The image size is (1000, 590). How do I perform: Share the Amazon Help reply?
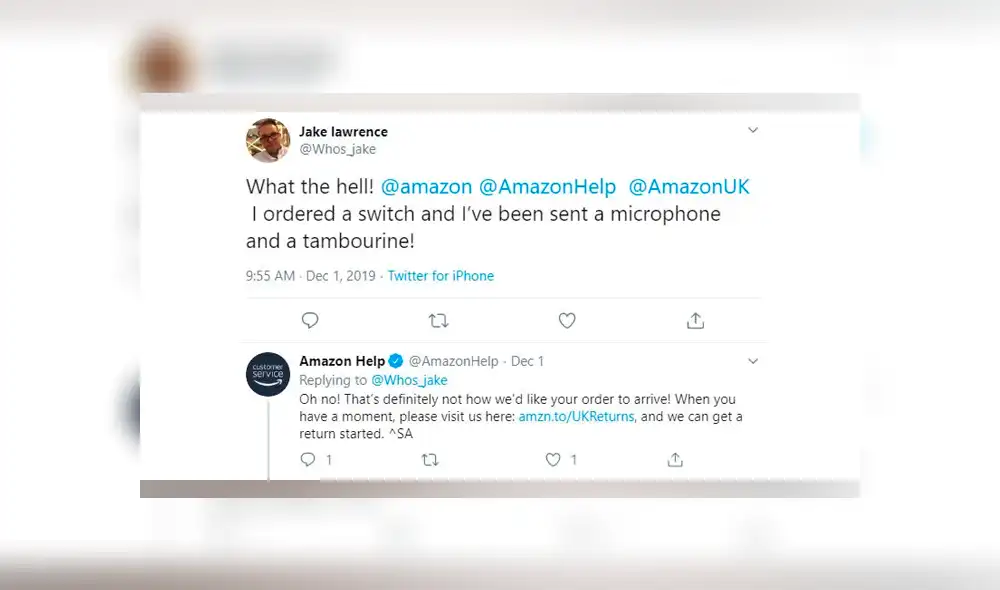pos(675,459)
